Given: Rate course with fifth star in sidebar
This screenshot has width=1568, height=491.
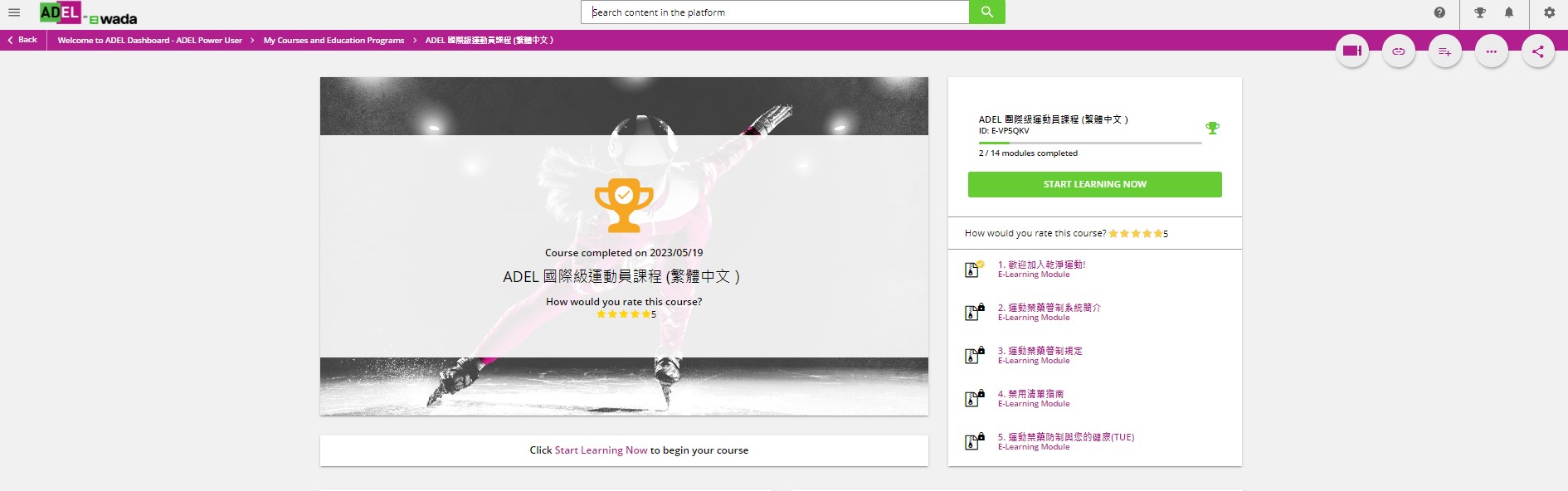Looking at the screenshot, I should coord(1158,234).
